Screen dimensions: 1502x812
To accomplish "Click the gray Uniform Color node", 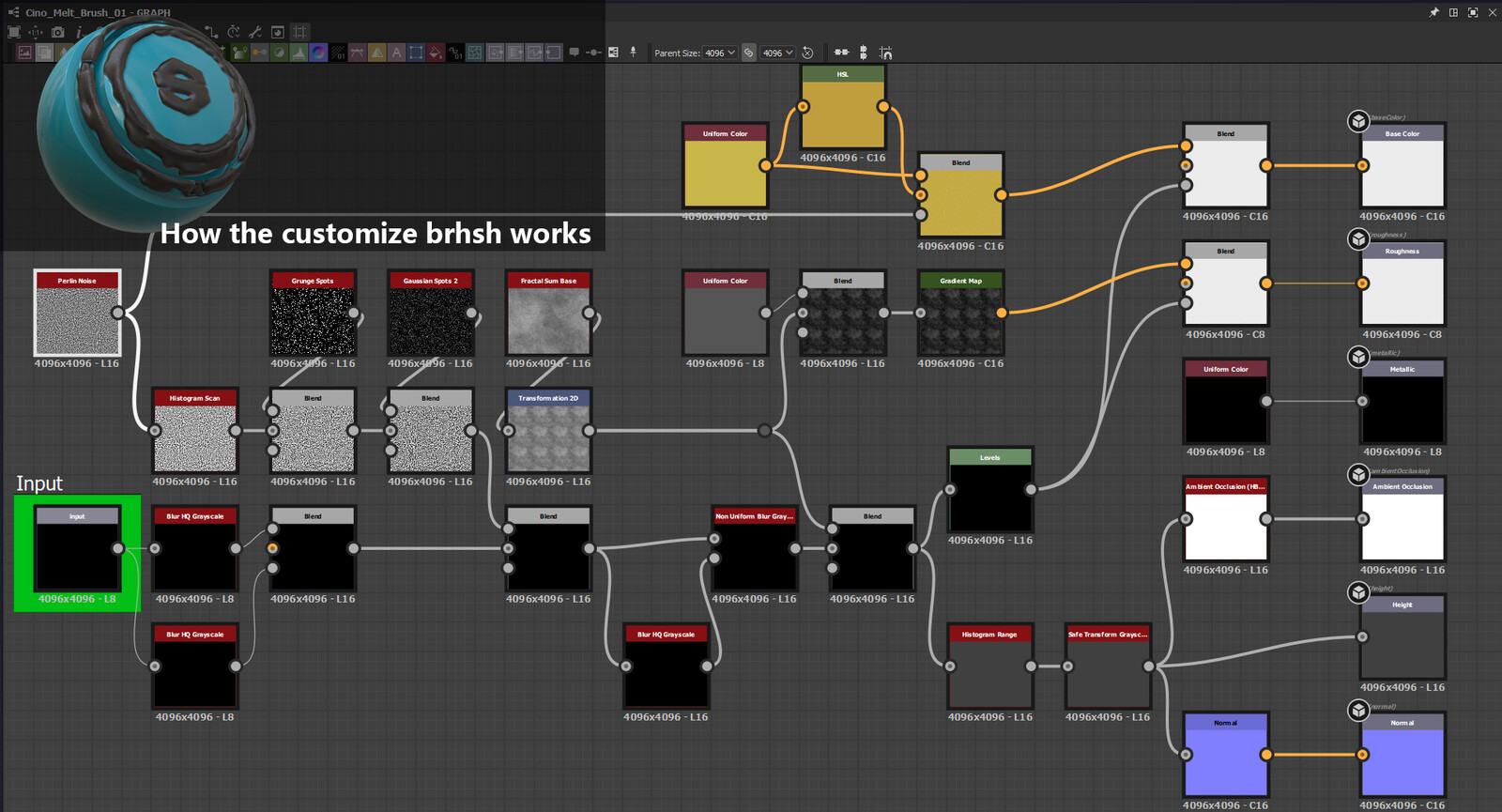I will click(726, 313).
